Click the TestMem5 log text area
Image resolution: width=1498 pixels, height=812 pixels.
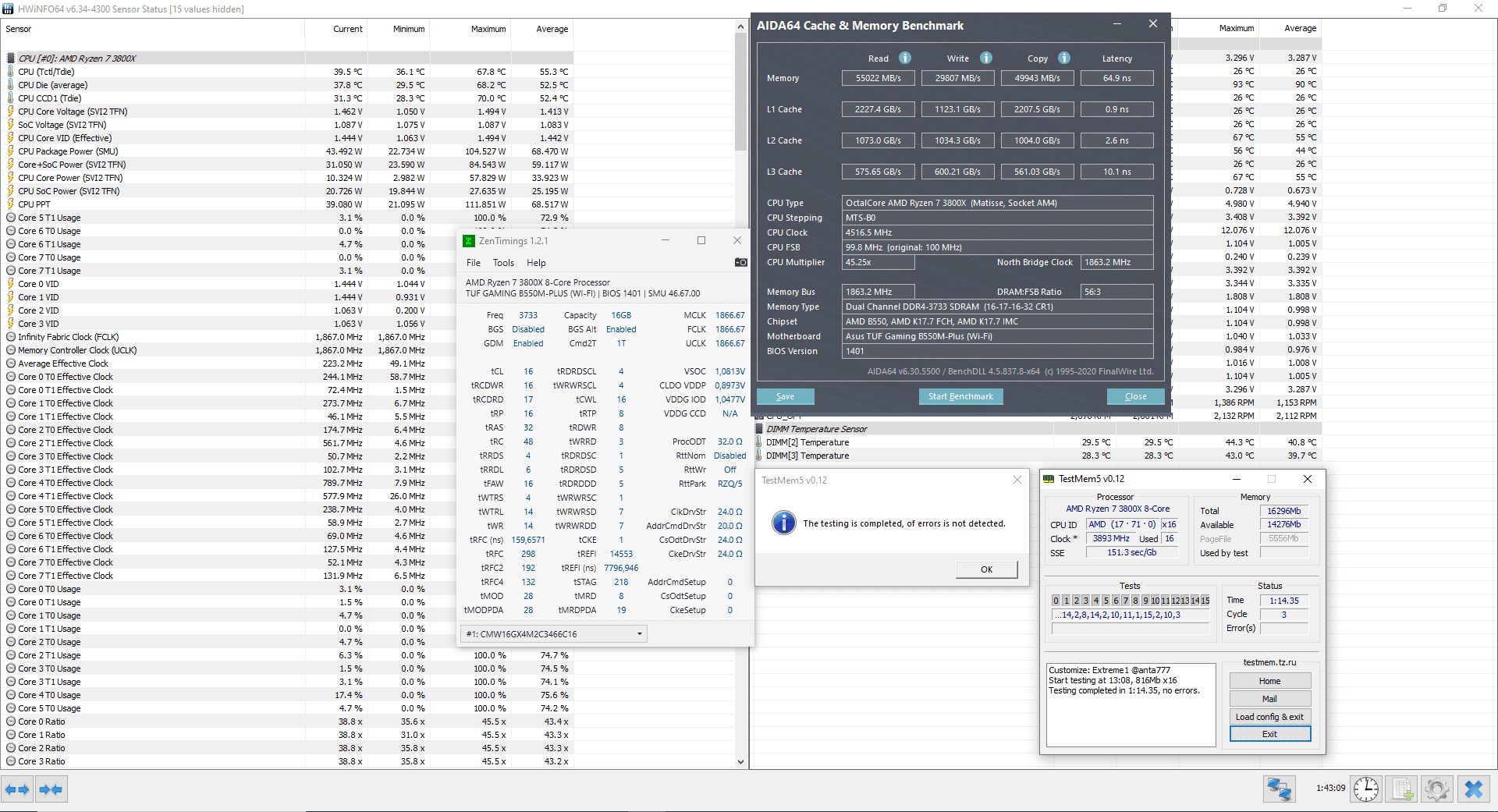pos(1131,705)
